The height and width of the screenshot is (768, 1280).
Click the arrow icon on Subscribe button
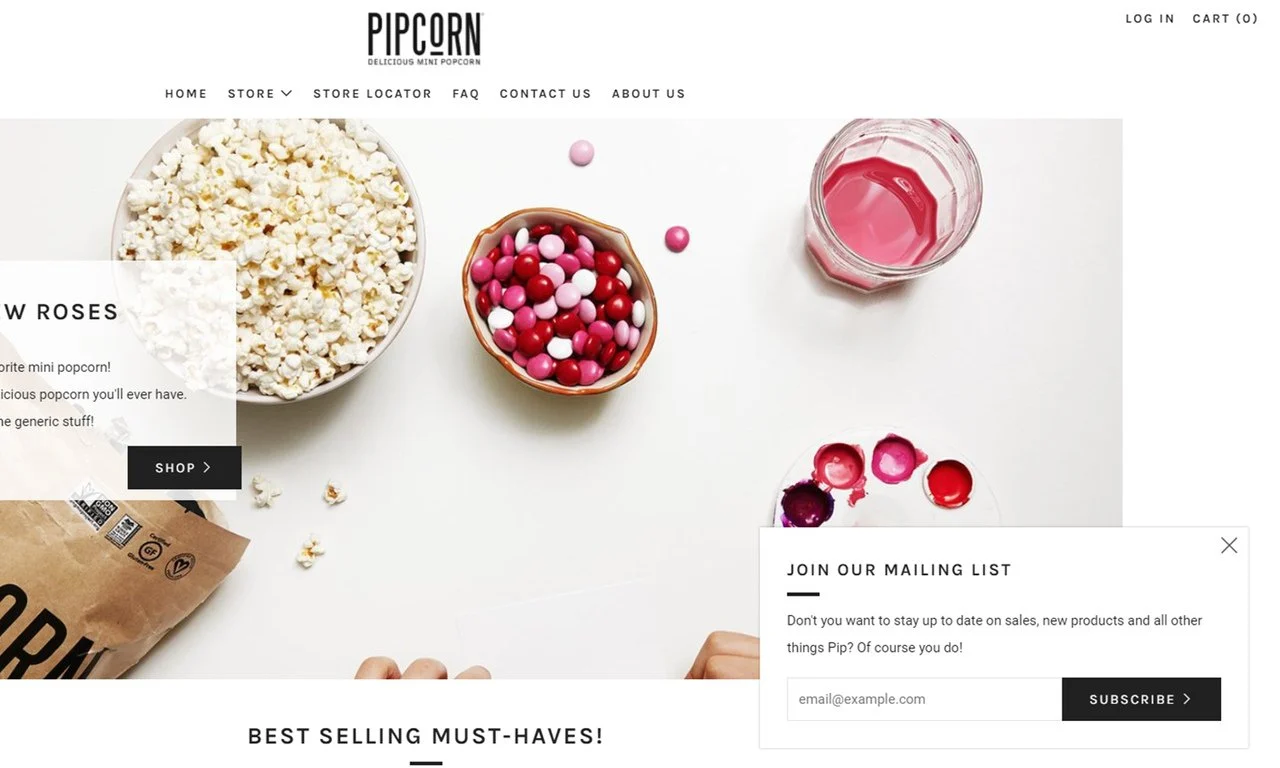(1187, 699)
